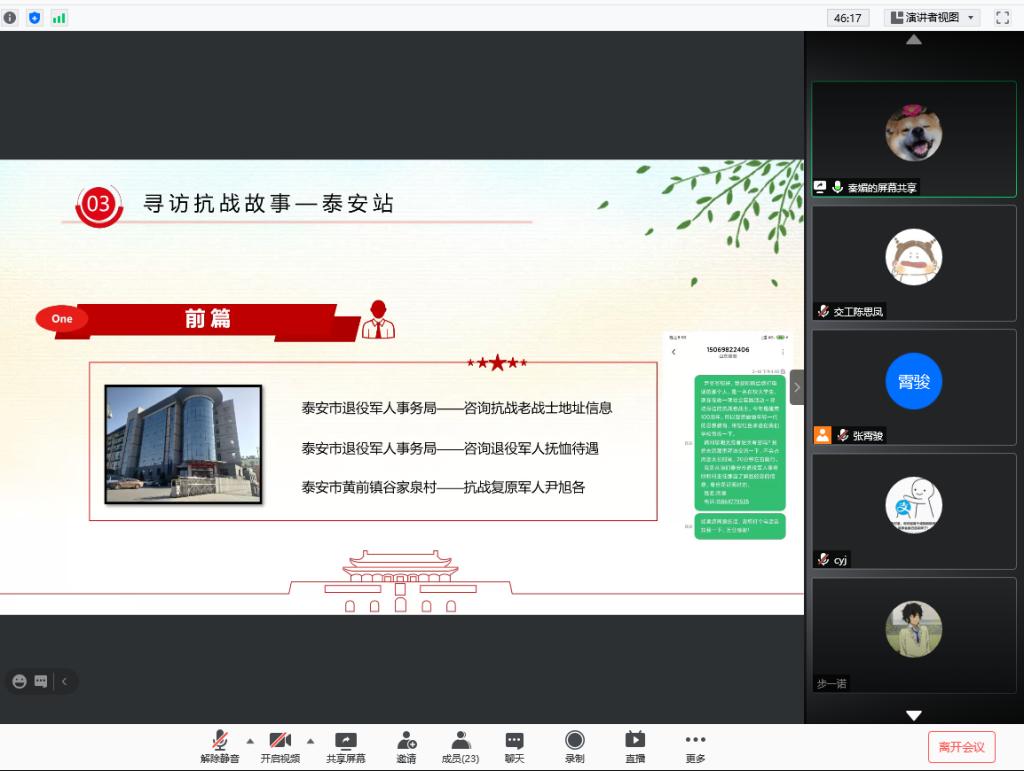Start 录制 recording
The height and width of the screenshot is (771, 1024).
[x=574, y=746]
